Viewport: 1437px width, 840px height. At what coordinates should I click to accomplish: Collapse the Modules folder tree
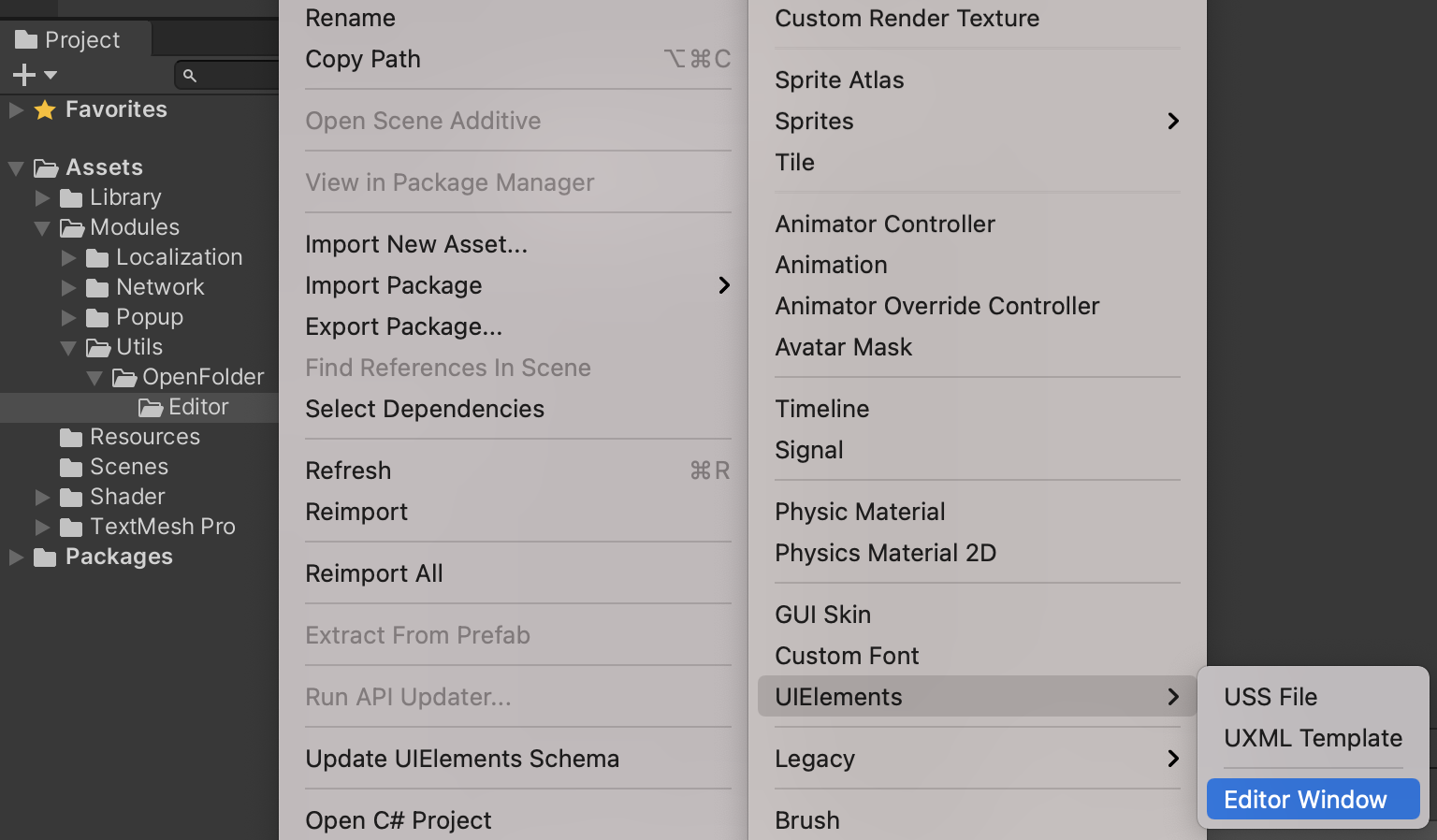(x=42, y=227)
